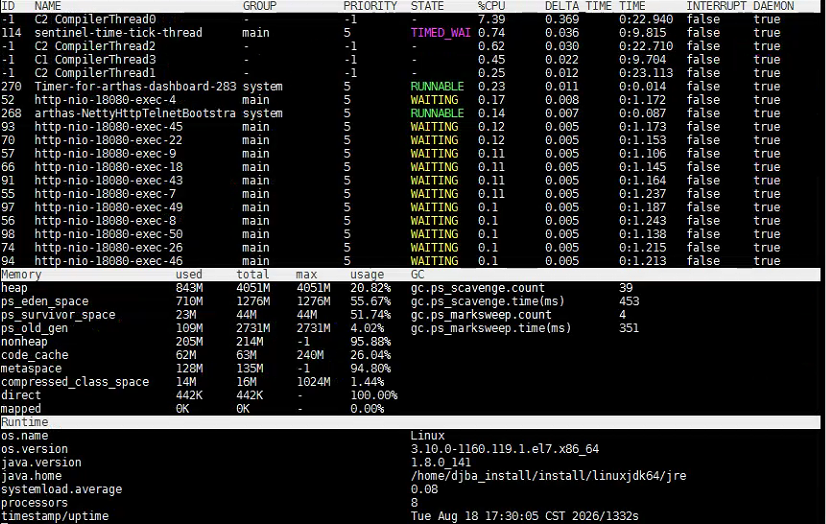
Task: Click the 0:23.113 time value
Action: [646, 73]
